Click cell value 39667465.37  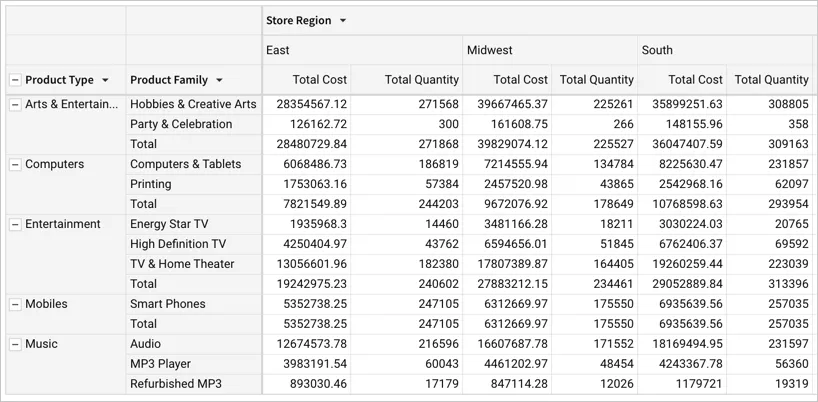[512, 104]
